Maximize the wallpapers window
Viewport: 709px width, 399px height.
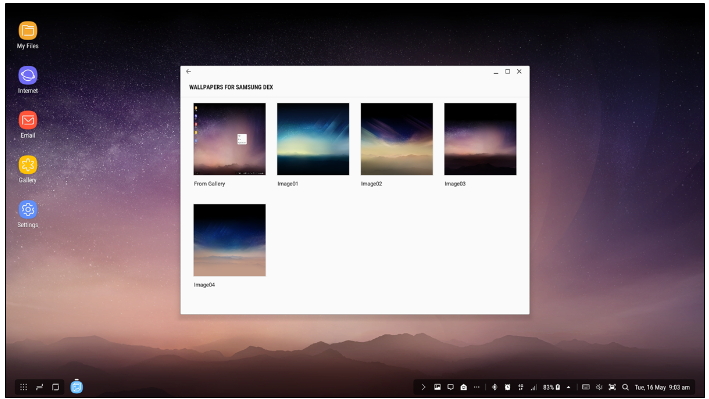[x=507, y=71]
